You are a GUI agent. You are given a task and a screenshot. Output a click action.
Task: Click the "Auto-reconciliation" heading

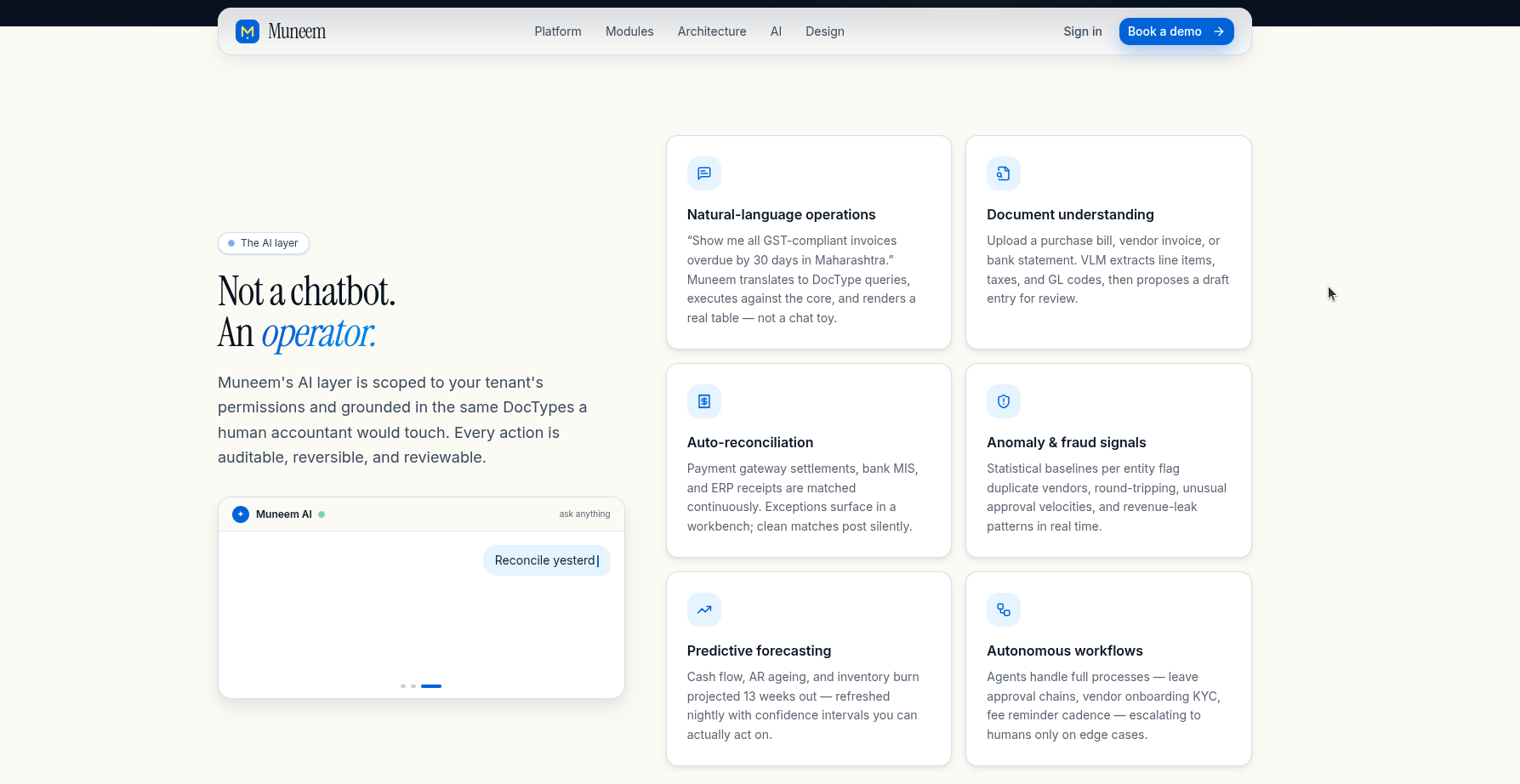(750, 443)
